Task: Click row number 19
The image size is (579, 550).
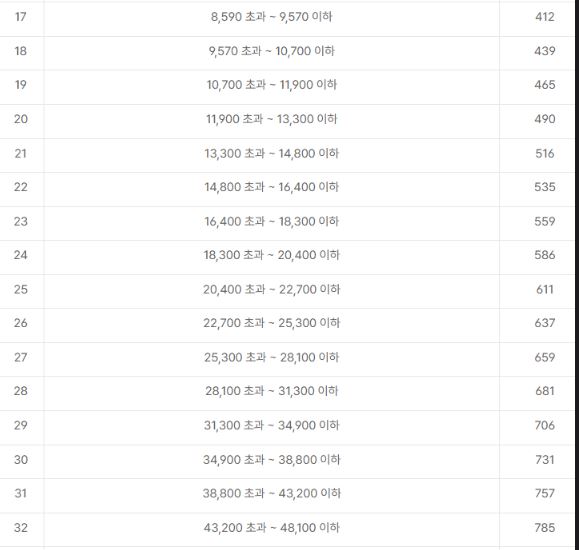Action: pos(21,85)
